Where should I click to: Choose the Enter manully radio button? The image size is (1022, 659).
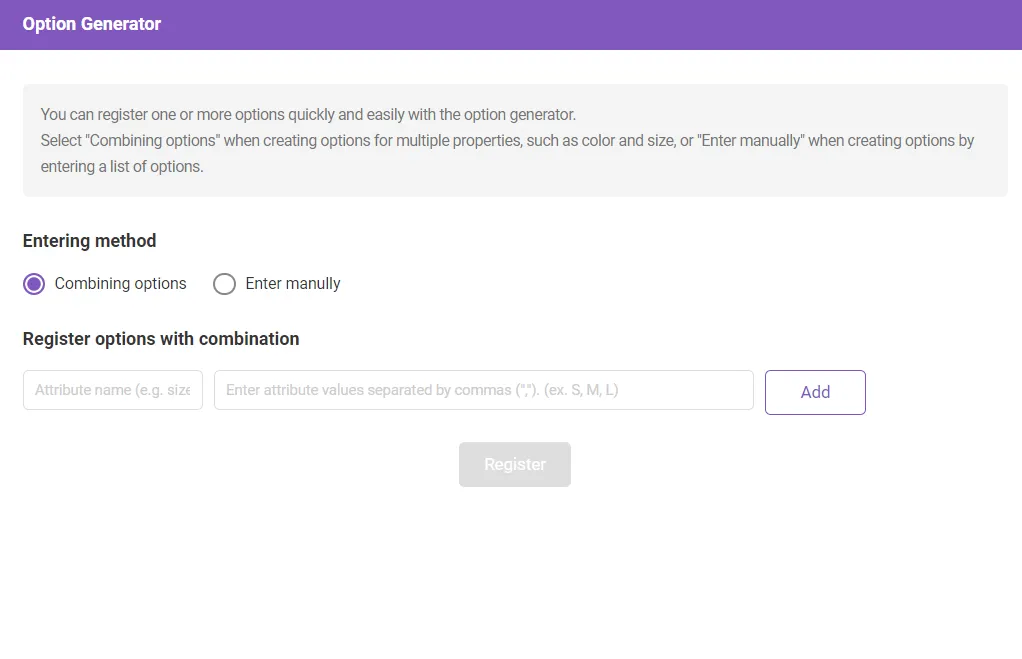(x=225, y=284)
